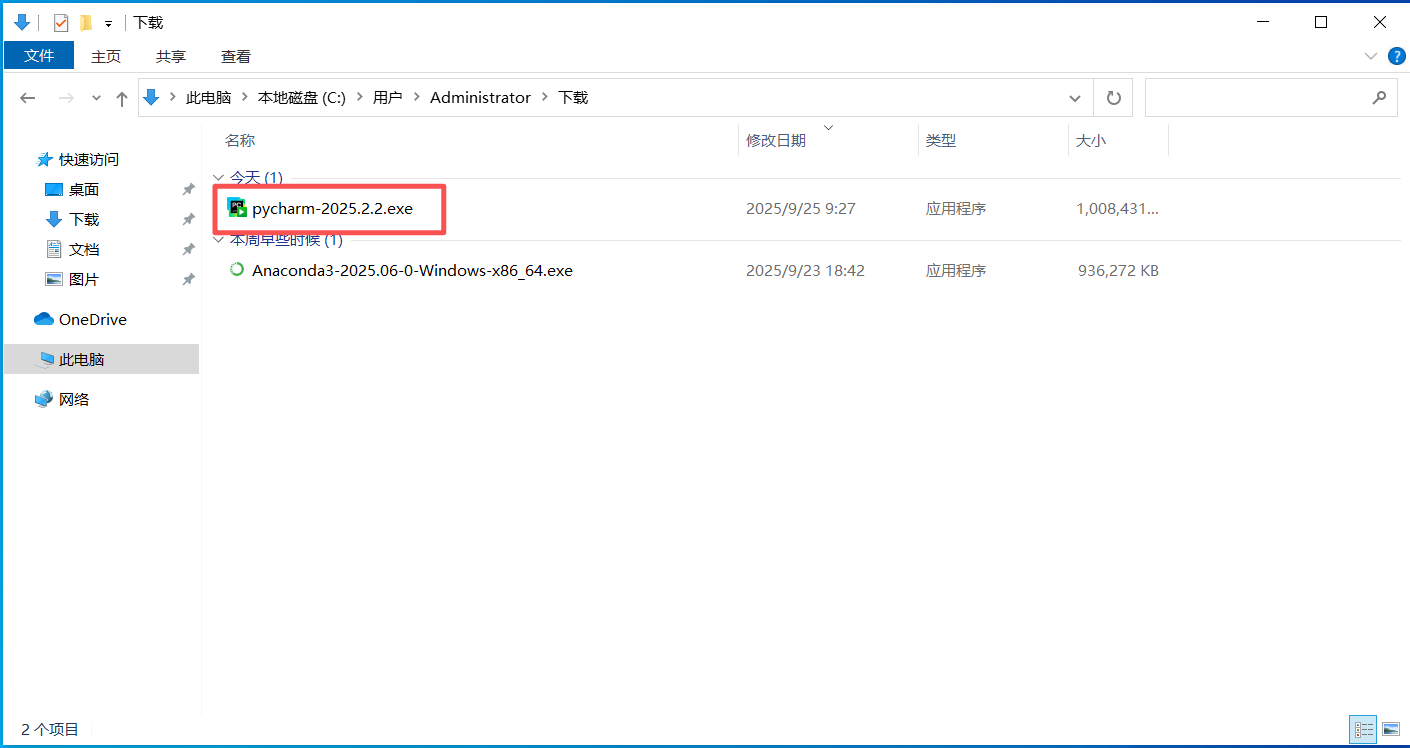
Task: Click the pycharm-2025.2.2.exe file icon
Action: click(x=237, y=208)
